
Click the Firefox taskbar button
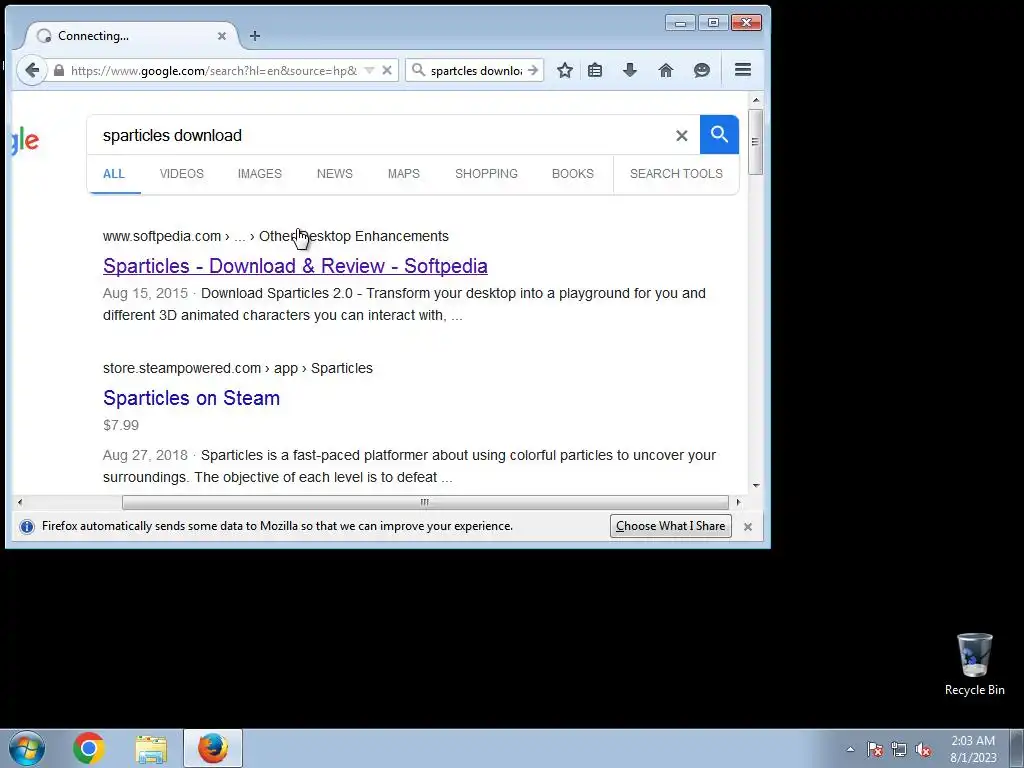point(213,748)
